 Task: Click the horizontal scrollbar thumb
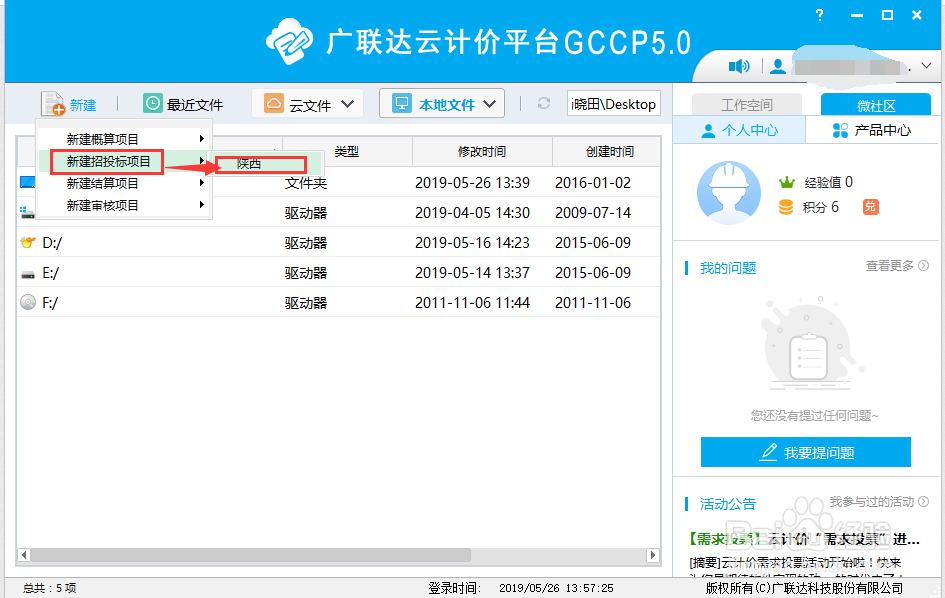(x=251, y=555)
